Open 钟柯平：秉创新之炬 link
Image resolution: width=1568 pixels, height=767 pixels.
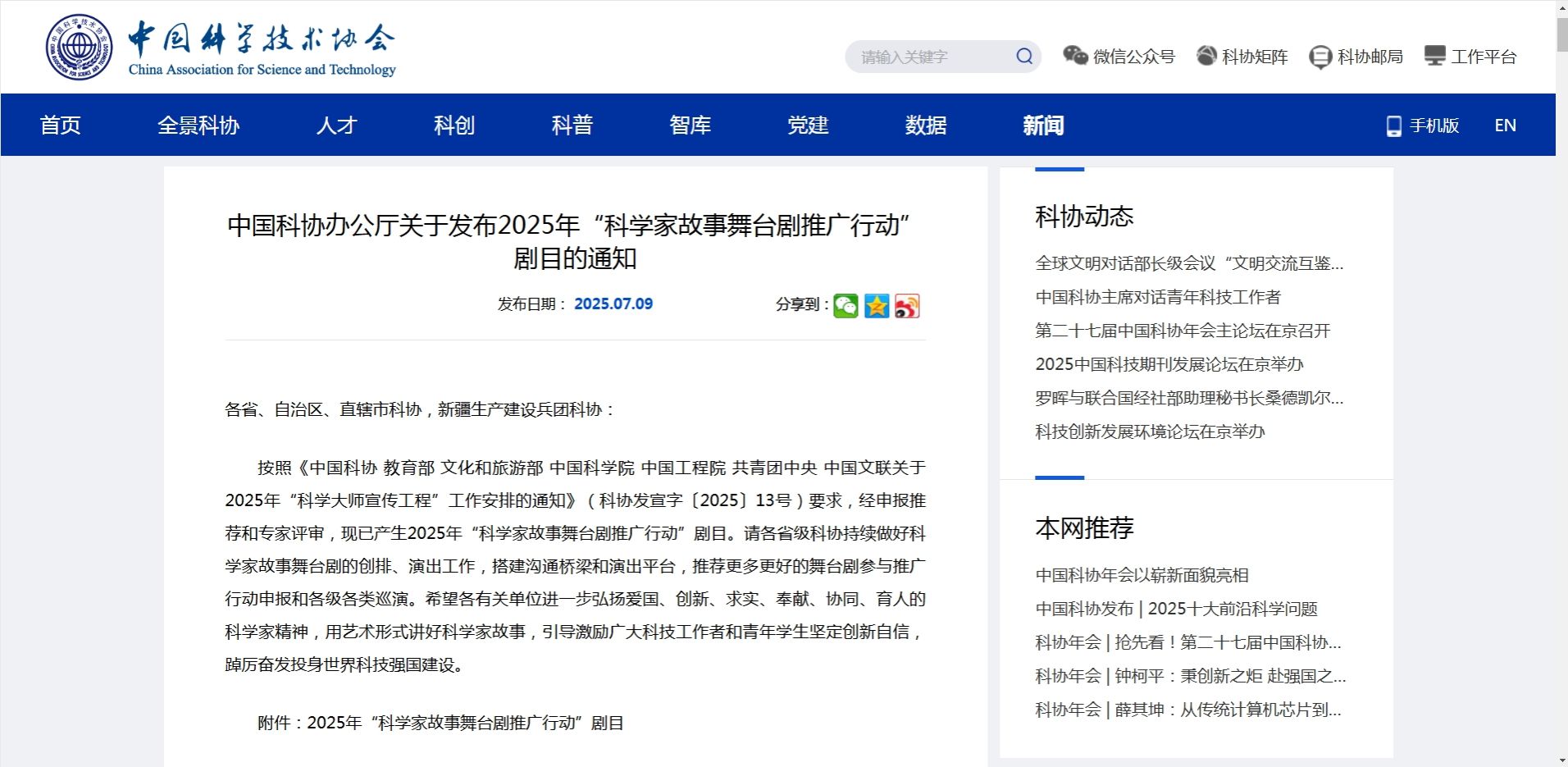pos(1191,676)
